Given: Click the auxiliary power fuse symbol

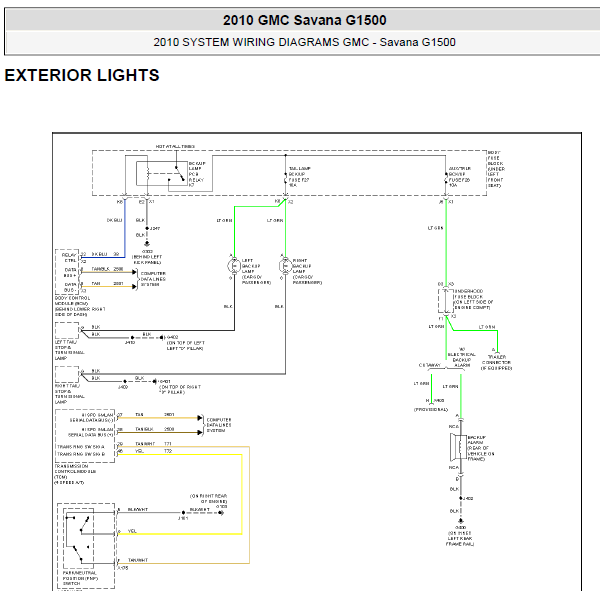Looking at the screenshot, I should pos(446,180).
